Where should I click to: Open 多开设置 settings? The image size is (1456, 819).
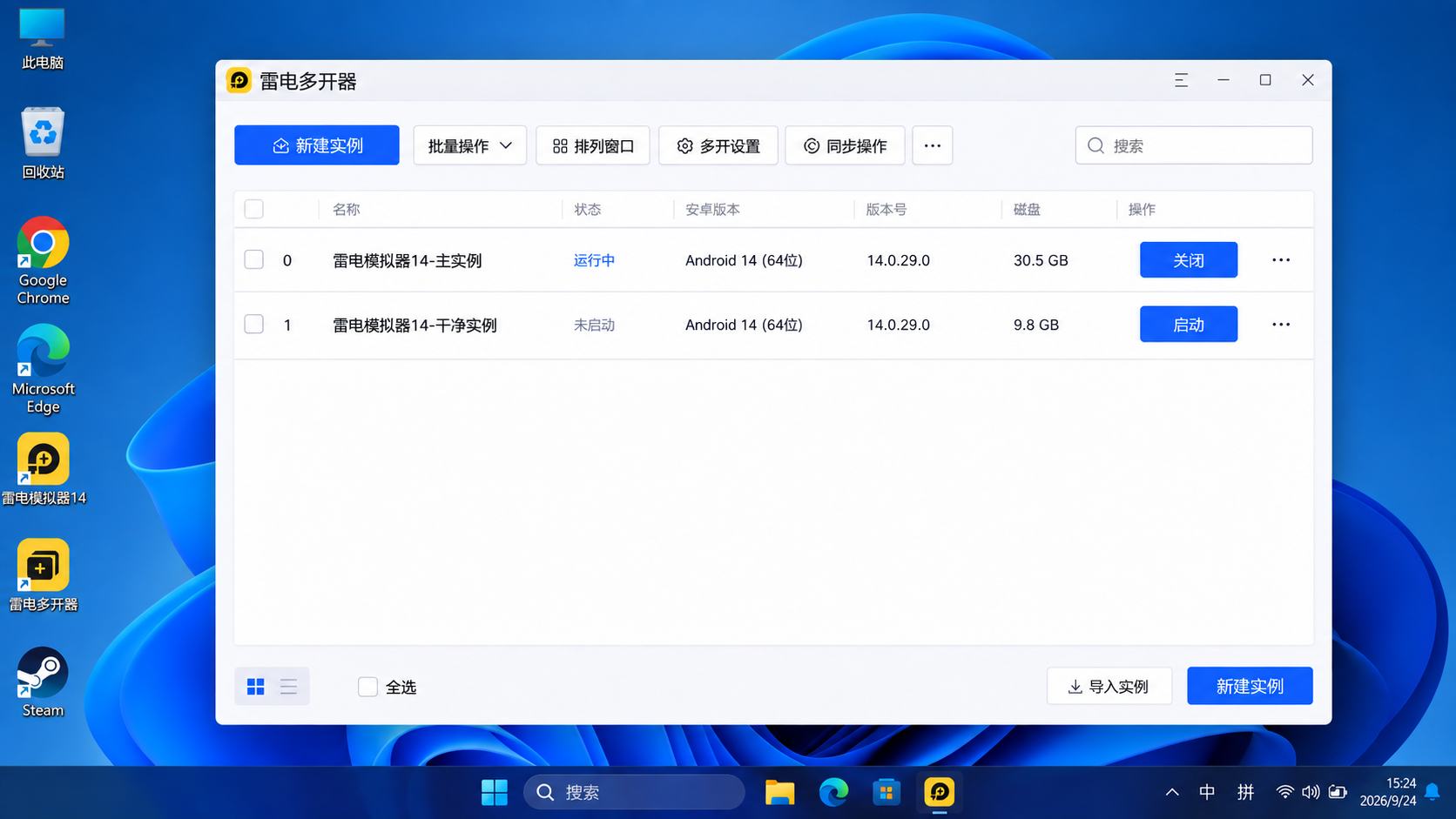point(718,145)
